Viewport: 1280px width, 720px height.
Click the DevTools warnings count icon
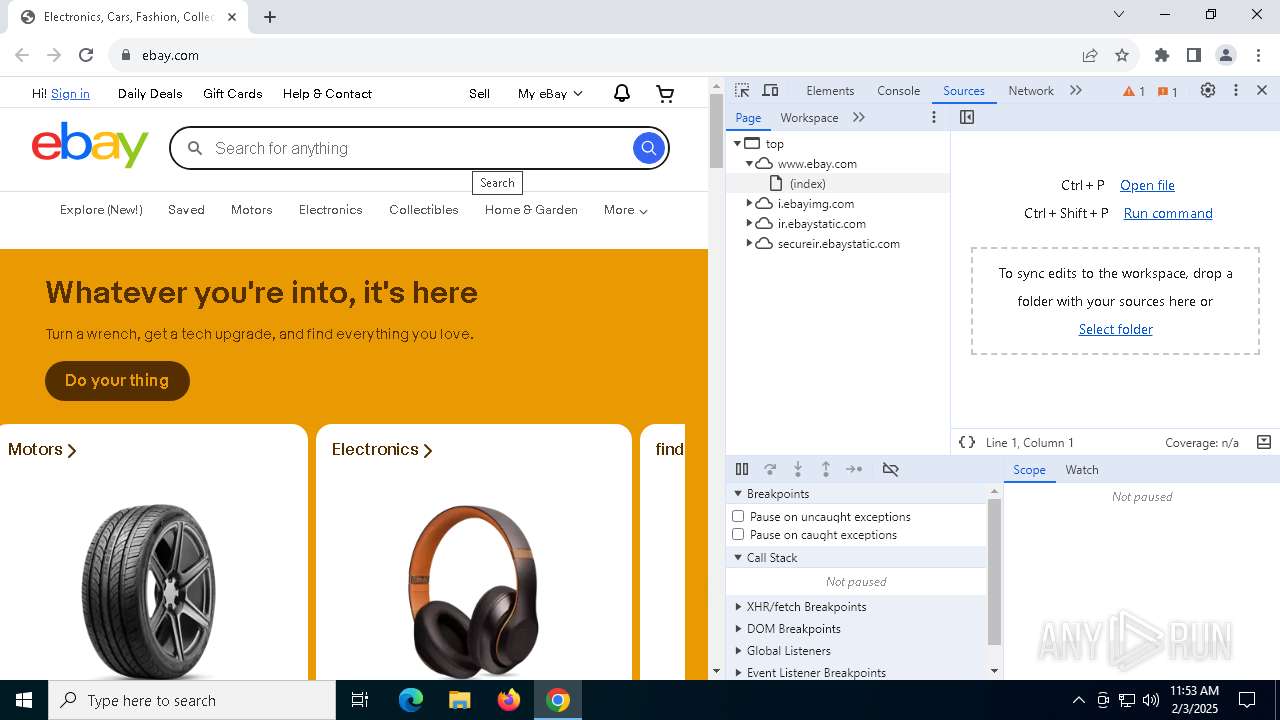[1134, 91]
